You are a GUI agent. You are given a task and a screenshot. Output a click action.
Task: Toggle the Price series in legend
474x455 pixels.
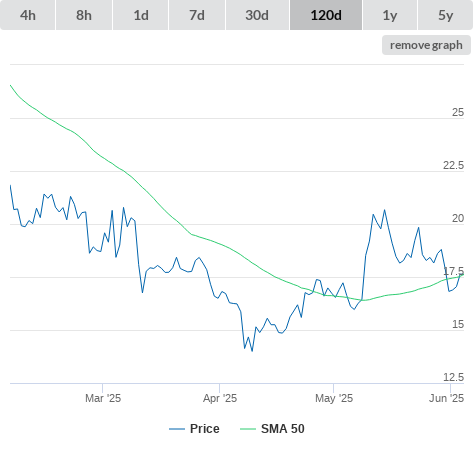[x=194, y=429]
